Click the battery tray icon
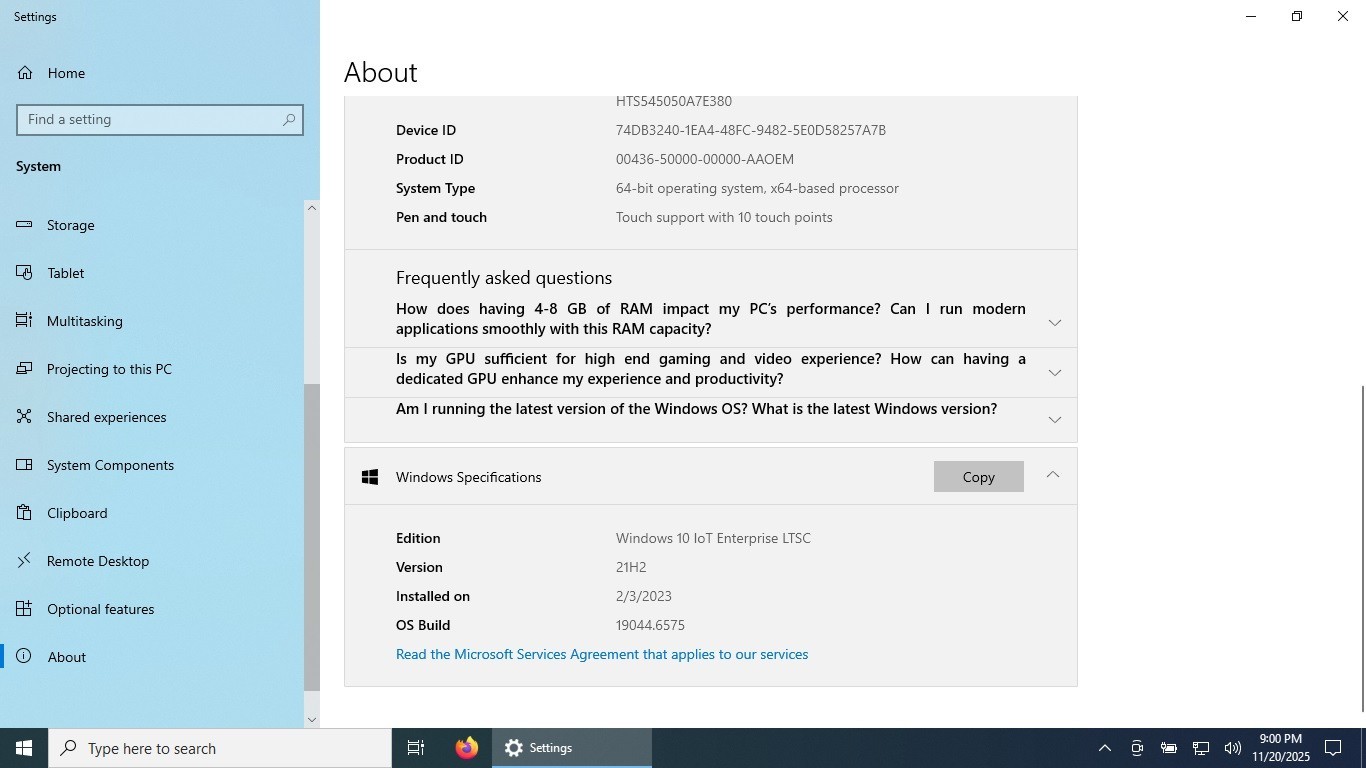 coord(1168,748)
